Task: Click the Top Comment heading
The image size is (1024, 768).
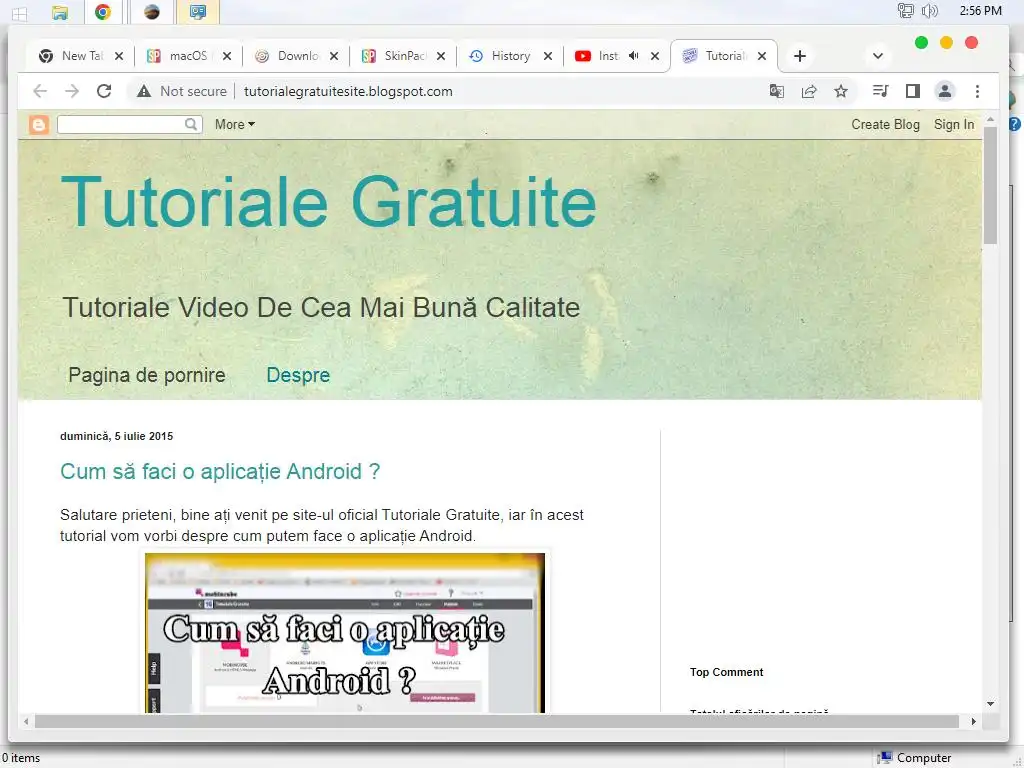Action: [726, 672]
